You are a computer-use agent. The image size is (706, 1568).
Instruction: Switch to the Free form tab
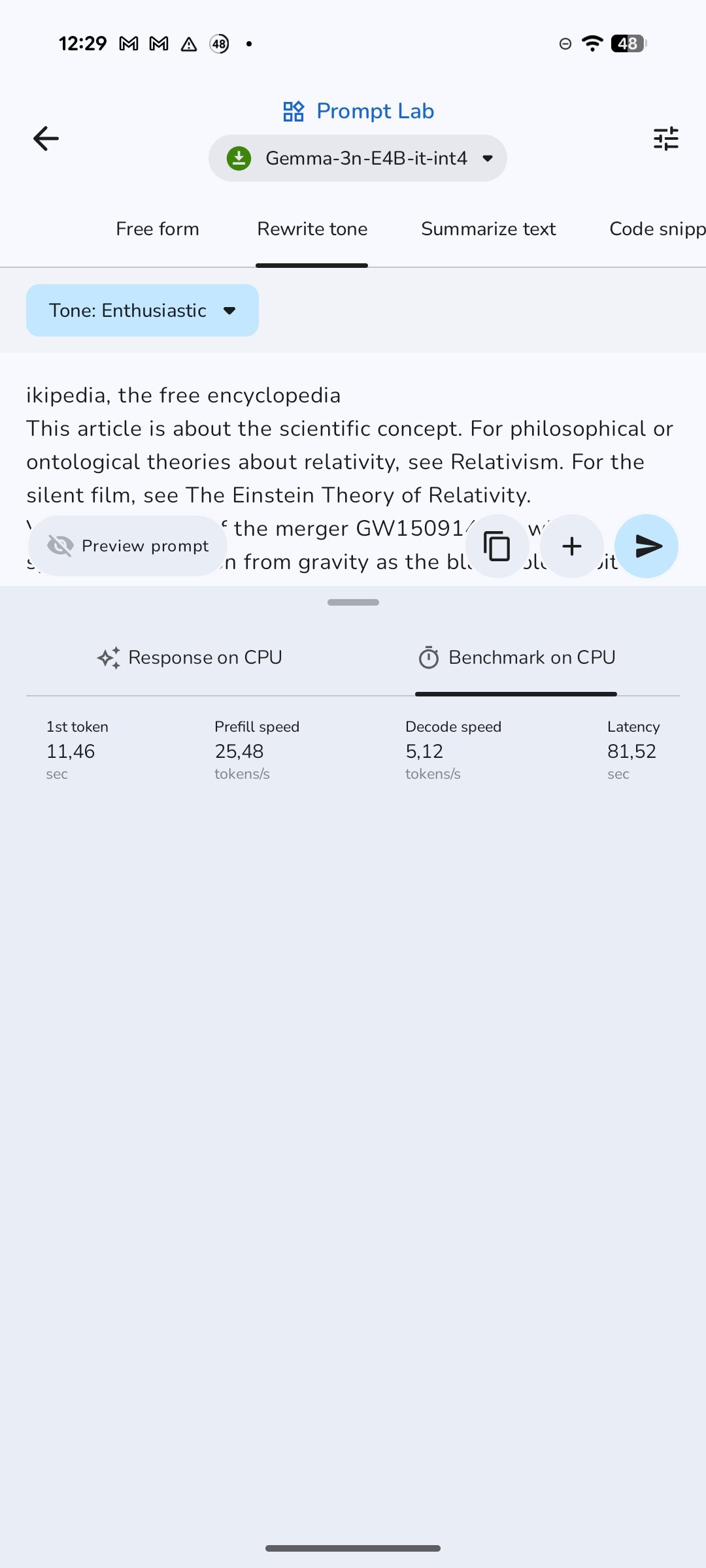tap(158, 229)
